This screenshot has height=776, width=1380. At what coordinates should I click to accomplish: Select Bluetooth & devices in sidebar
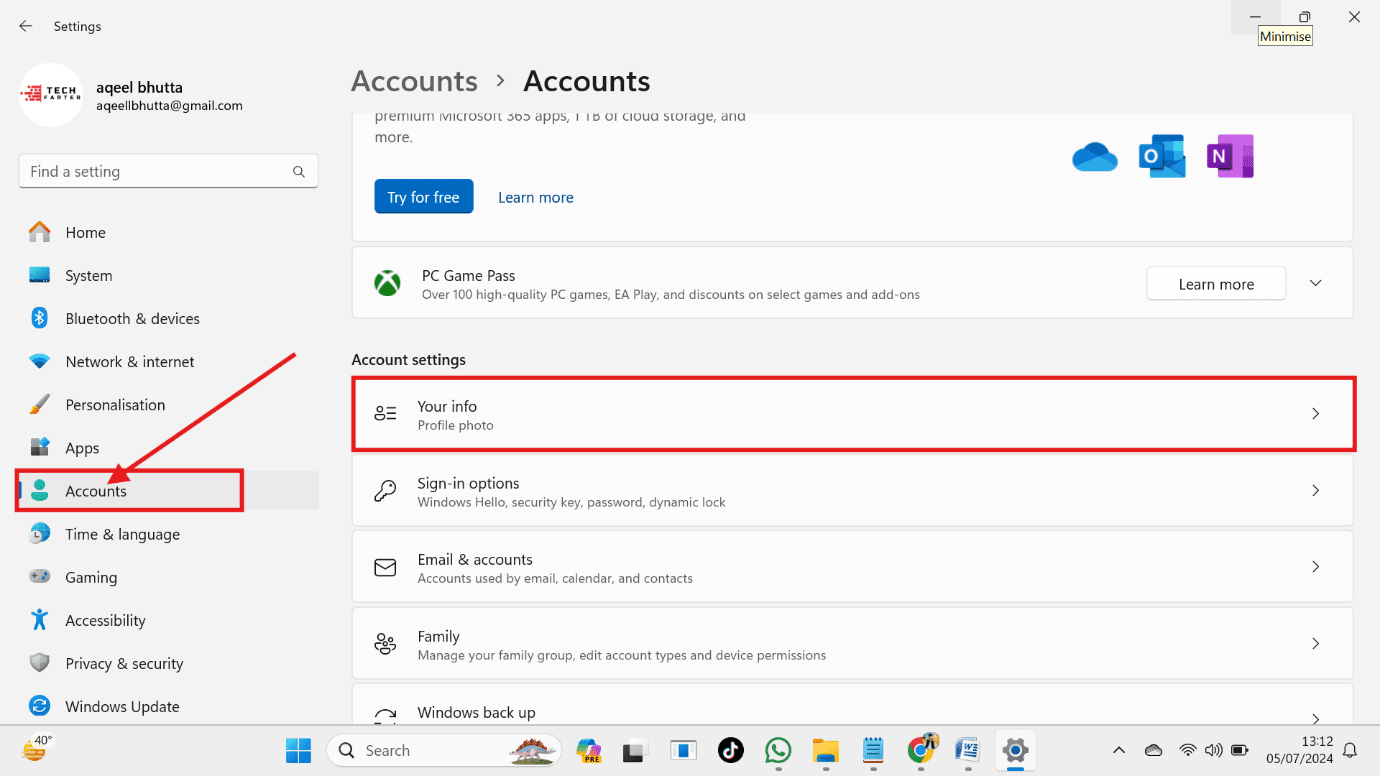pyautogui.click(x=132, y=319)
